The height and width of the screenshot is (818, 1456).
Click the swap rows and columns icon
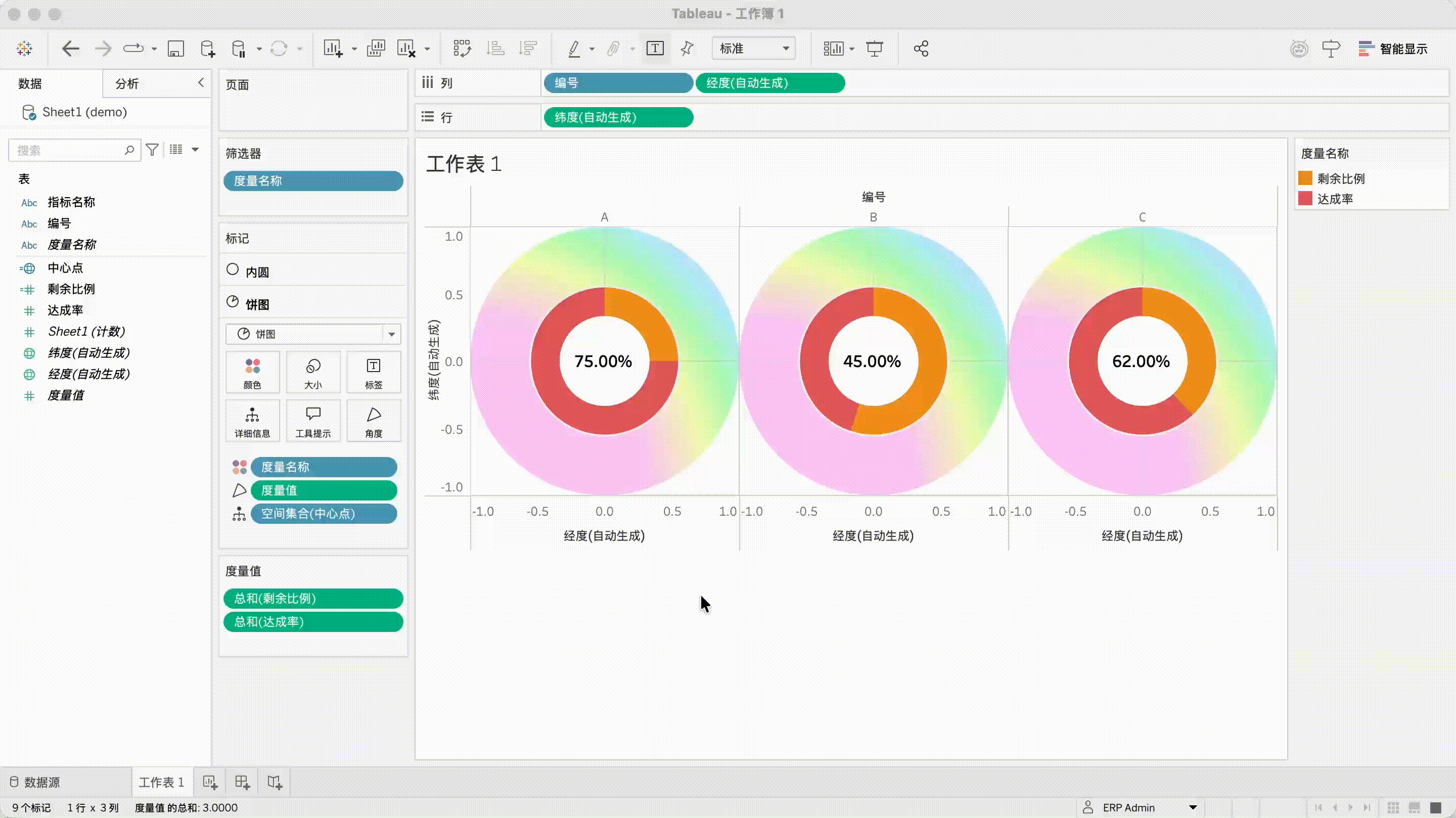[x=462, y=49]
